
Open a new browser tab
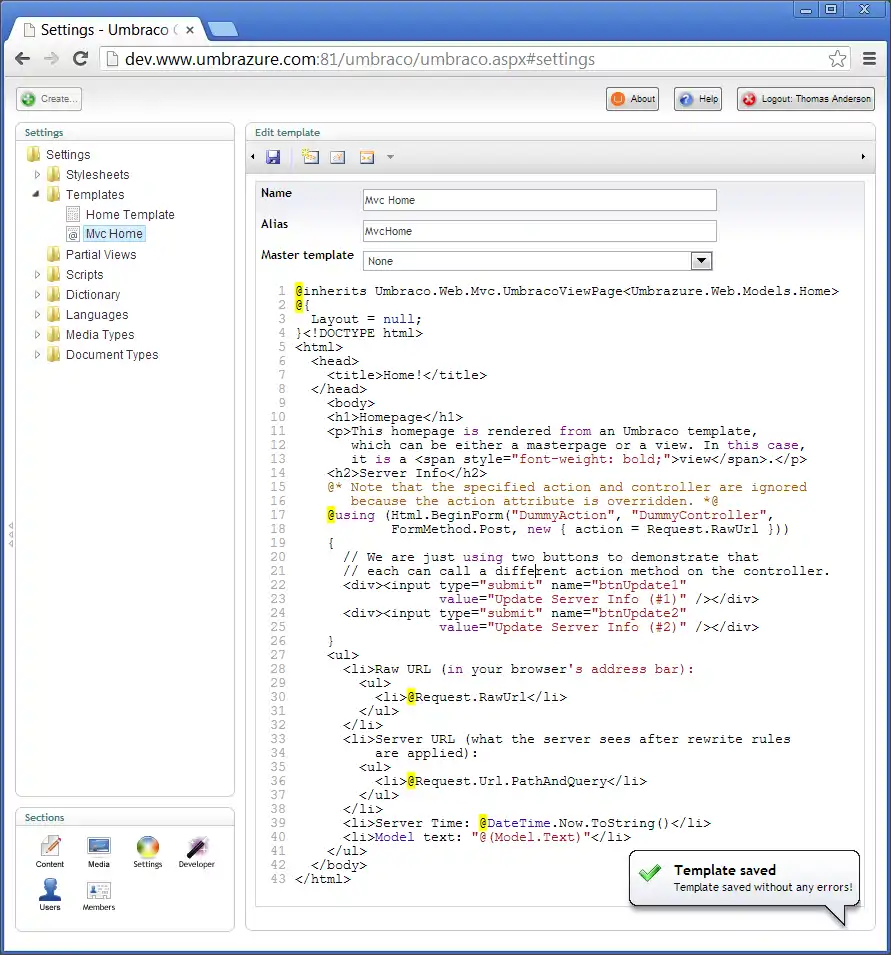222,29
